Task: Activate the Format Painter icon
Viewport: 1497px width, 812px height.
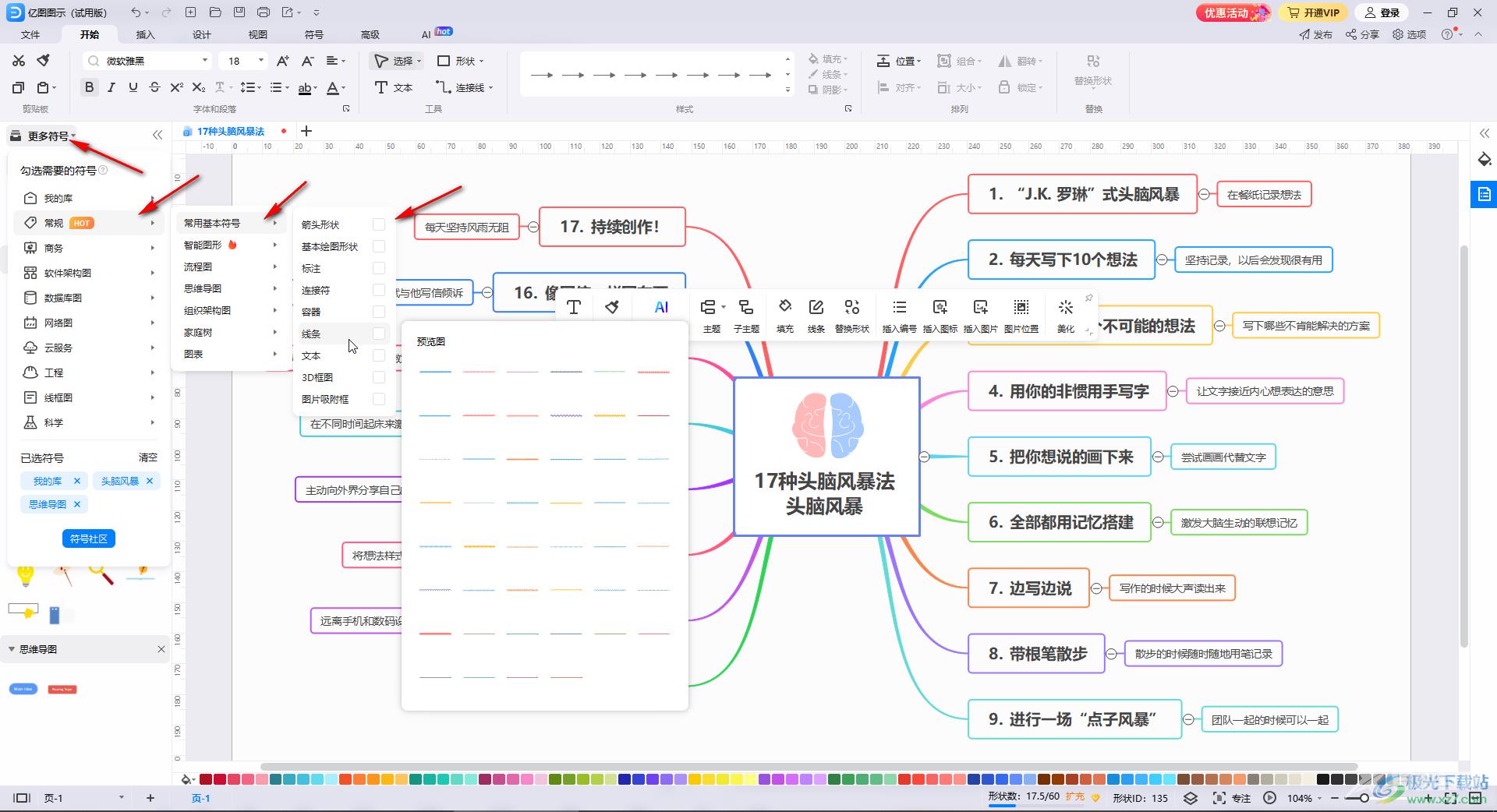Action: [x=44, y=61]
